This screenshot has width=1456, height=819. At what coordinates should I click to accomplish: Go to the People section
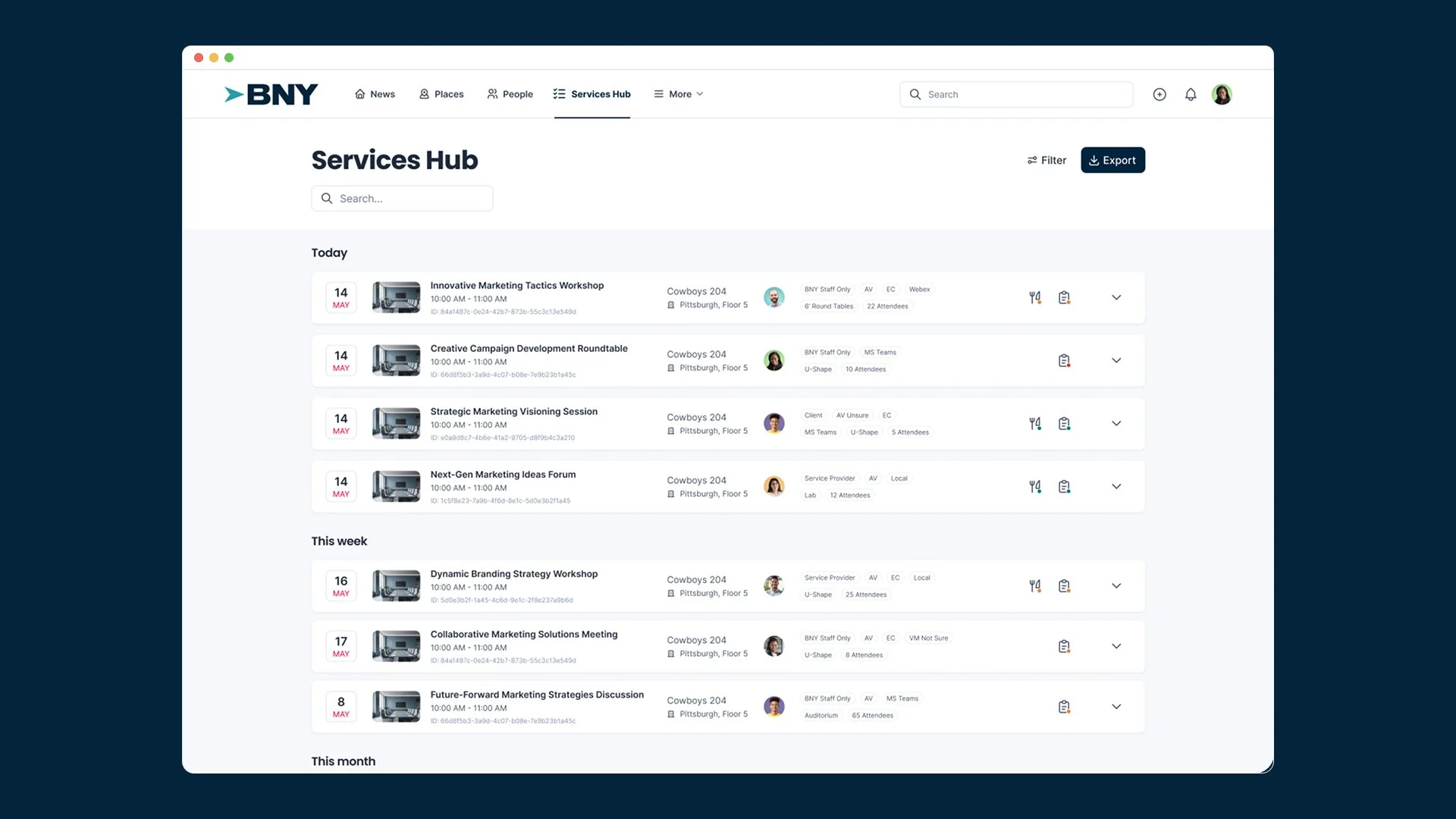pos(510,94)
